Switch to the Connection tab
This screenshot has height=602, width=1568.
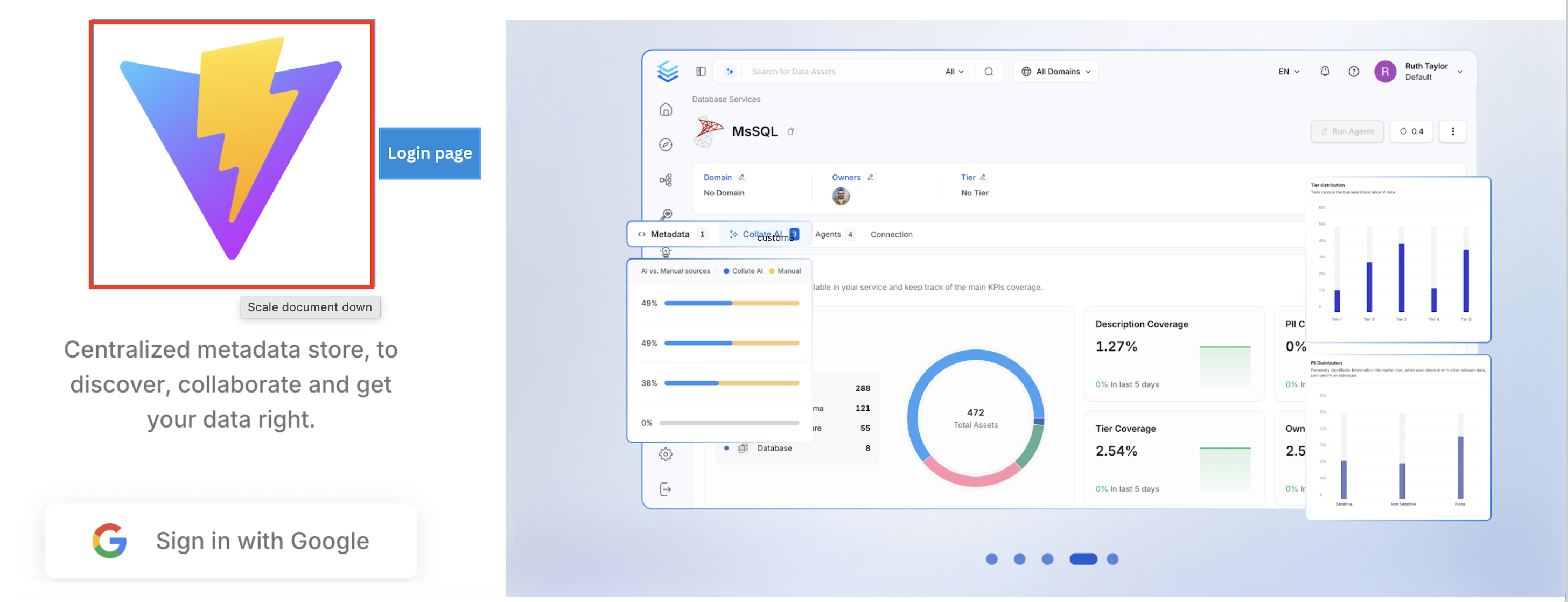[891, 234]
